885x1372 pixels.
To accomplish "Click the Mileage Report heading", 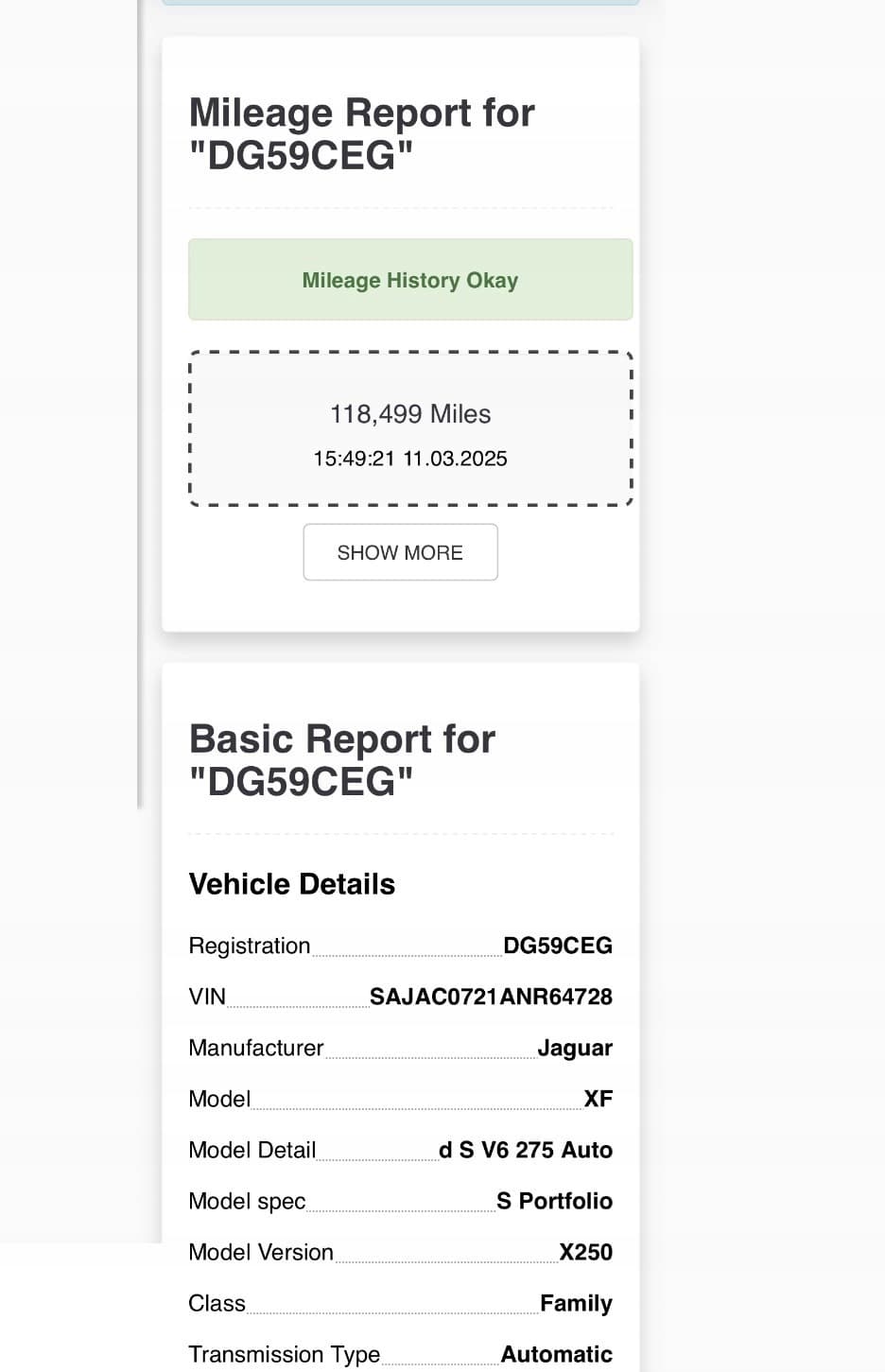I will 362,134.
